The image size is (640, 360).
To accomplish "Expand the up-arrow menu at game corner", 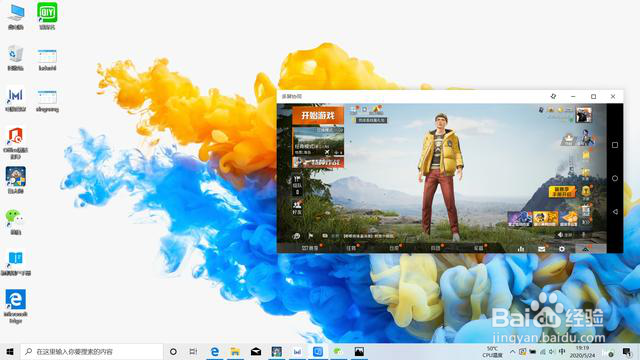I will pos(585,249).
